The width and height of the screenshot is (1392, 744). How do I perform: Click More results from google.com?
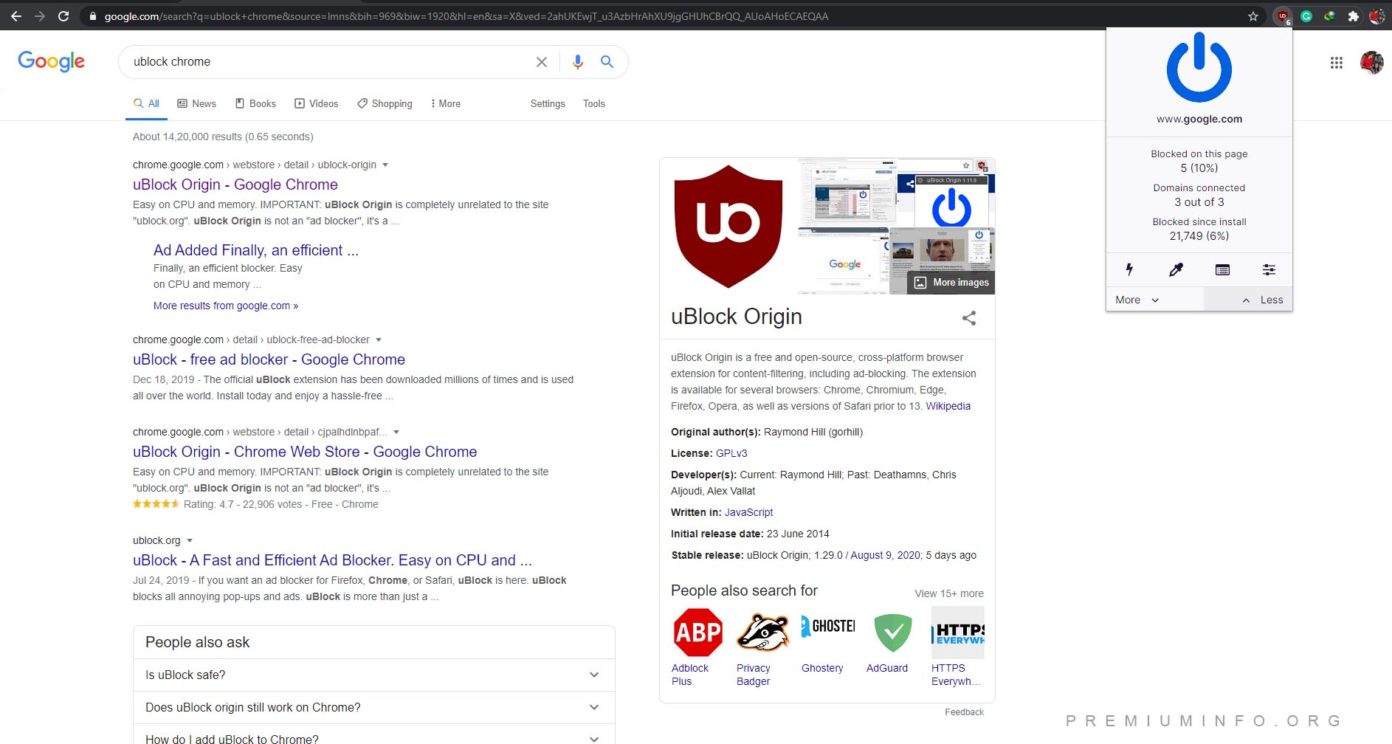[x=226, y=306]
